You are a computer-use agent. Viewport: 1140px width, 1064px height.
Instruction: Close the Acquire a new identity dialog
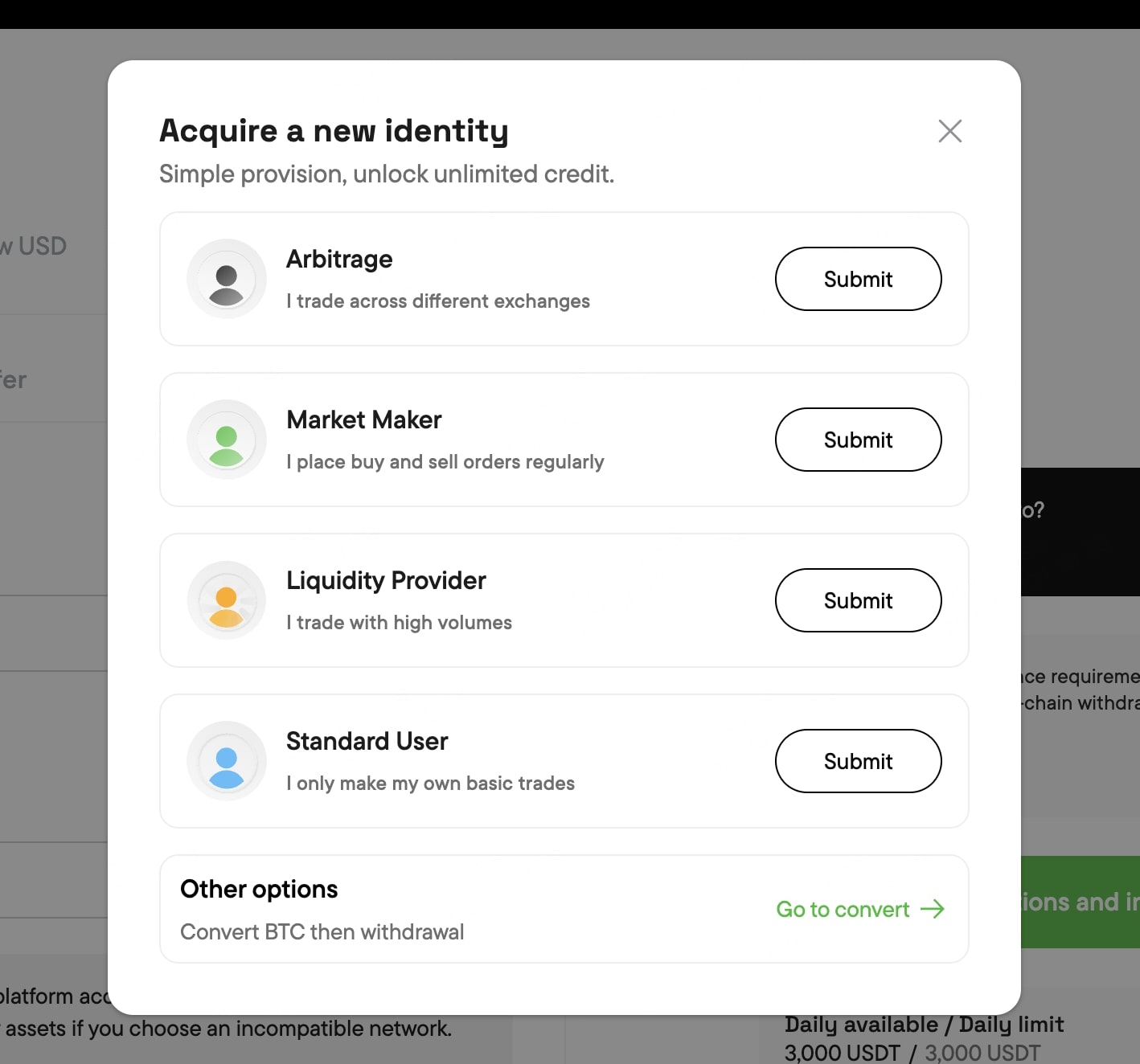(x=949, y=131)
